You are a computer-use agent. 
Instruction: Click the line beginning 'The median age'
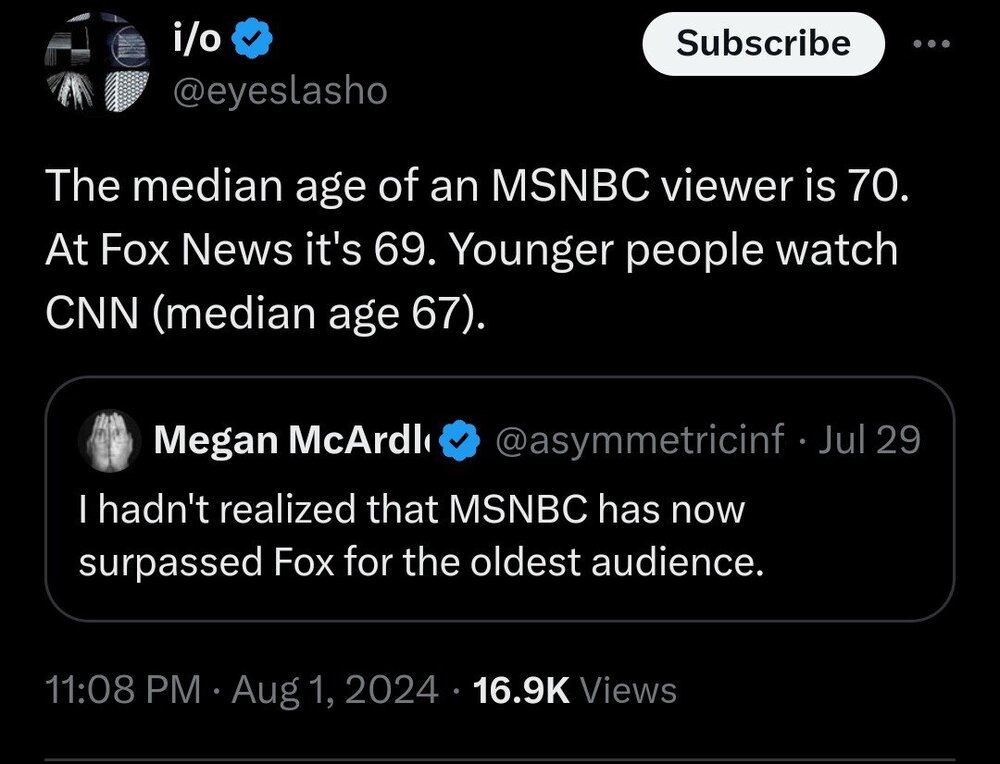(478, 186)
